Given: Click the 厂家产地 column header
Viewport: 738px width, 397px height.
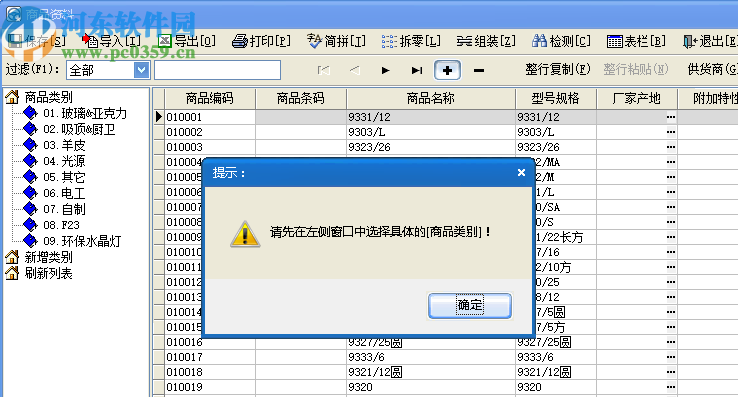Looking at the screenshot, I should click(x=637, y=98).
